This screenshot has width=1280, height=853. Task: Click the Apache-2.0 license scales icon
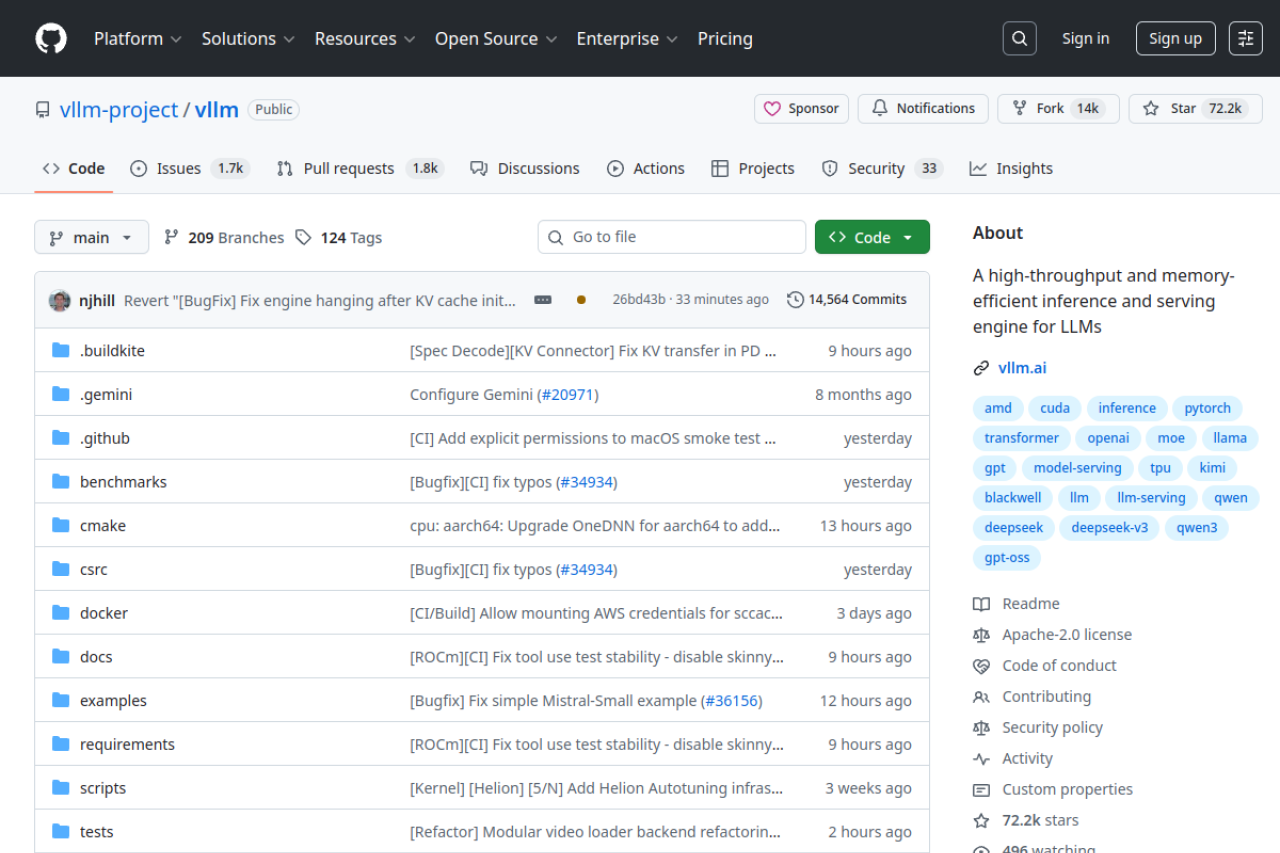click(981, 634)
